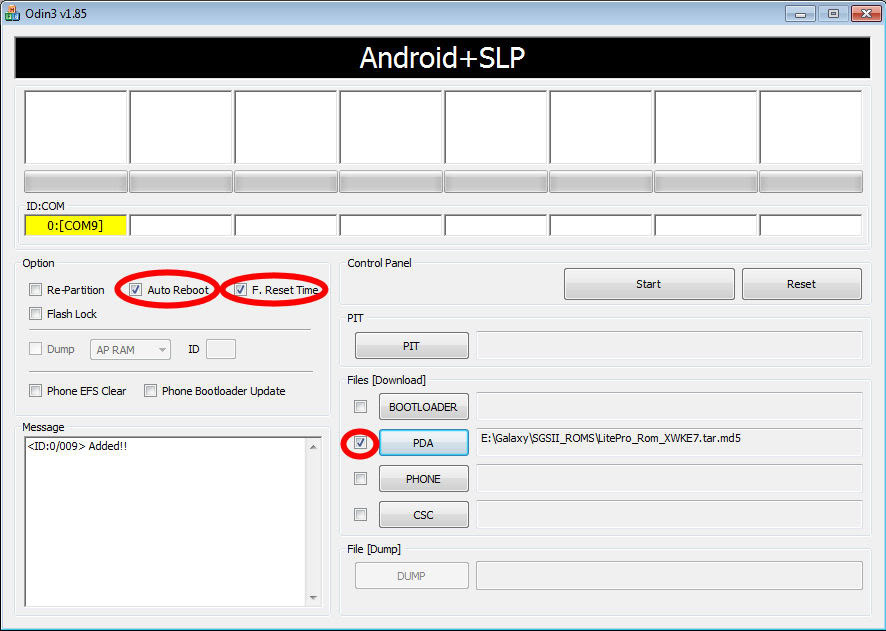Viewport: 886px width, 631px height.
Task: Click the Android+SLP banner text
Action: pyautogui.click(x=442, y=58)
